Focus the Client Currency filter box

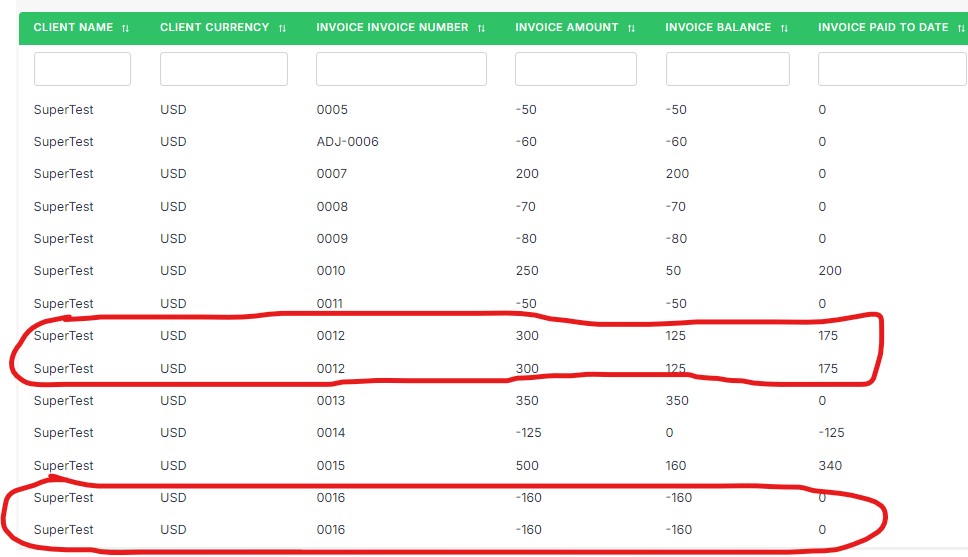click(x=223, y=69)
